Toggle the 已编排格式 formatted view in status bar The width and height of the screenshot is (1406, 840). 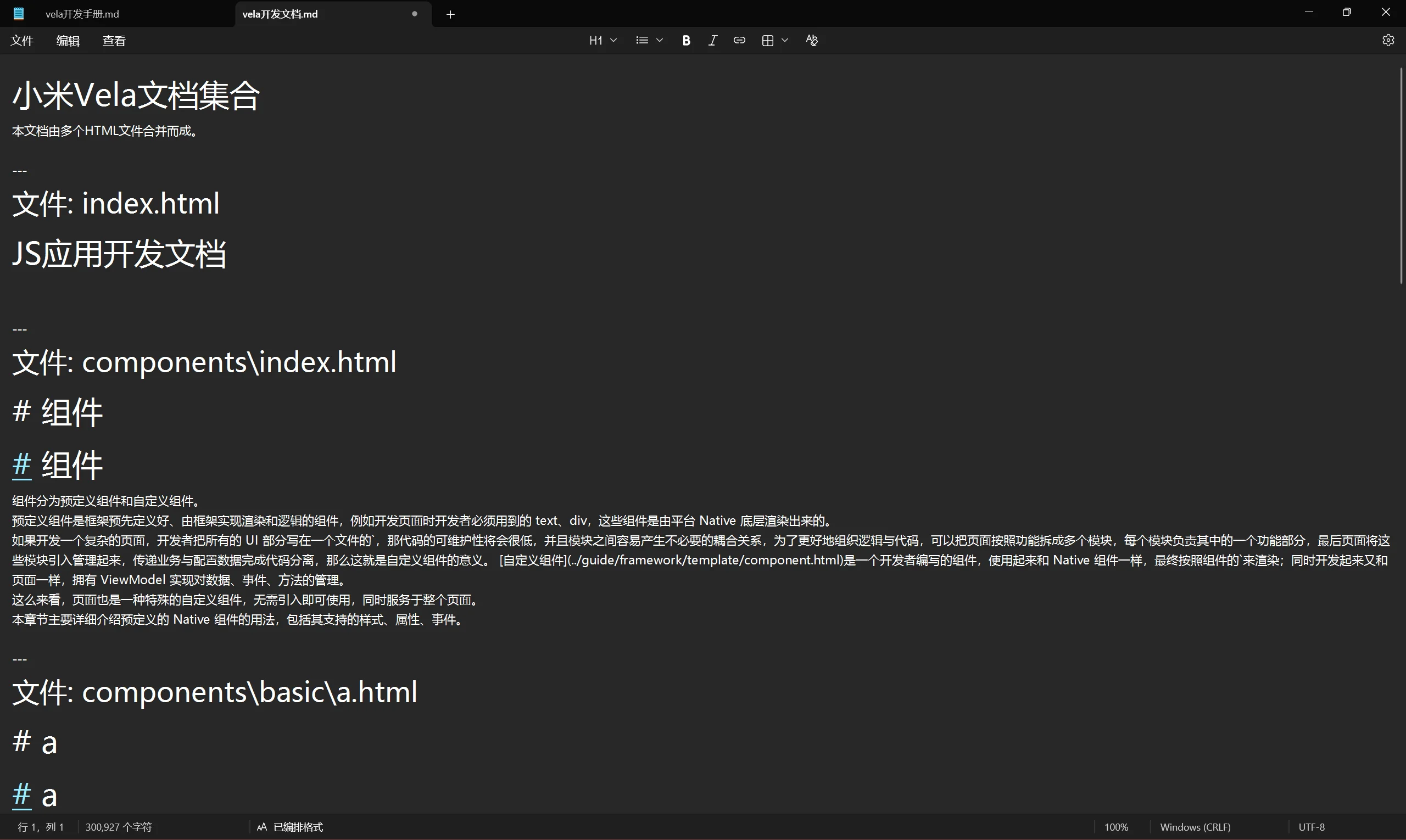click(289, 826)
